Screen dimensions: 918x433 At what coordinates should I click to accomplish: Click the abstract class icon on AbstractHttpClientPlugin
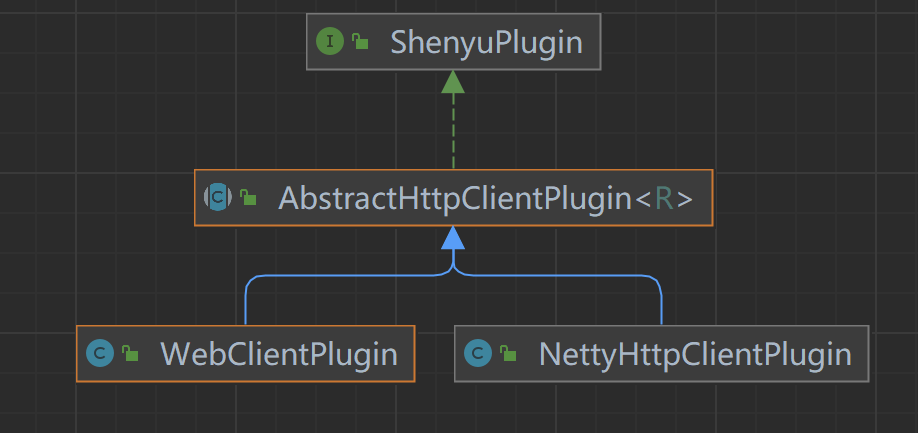pos(217,197)
